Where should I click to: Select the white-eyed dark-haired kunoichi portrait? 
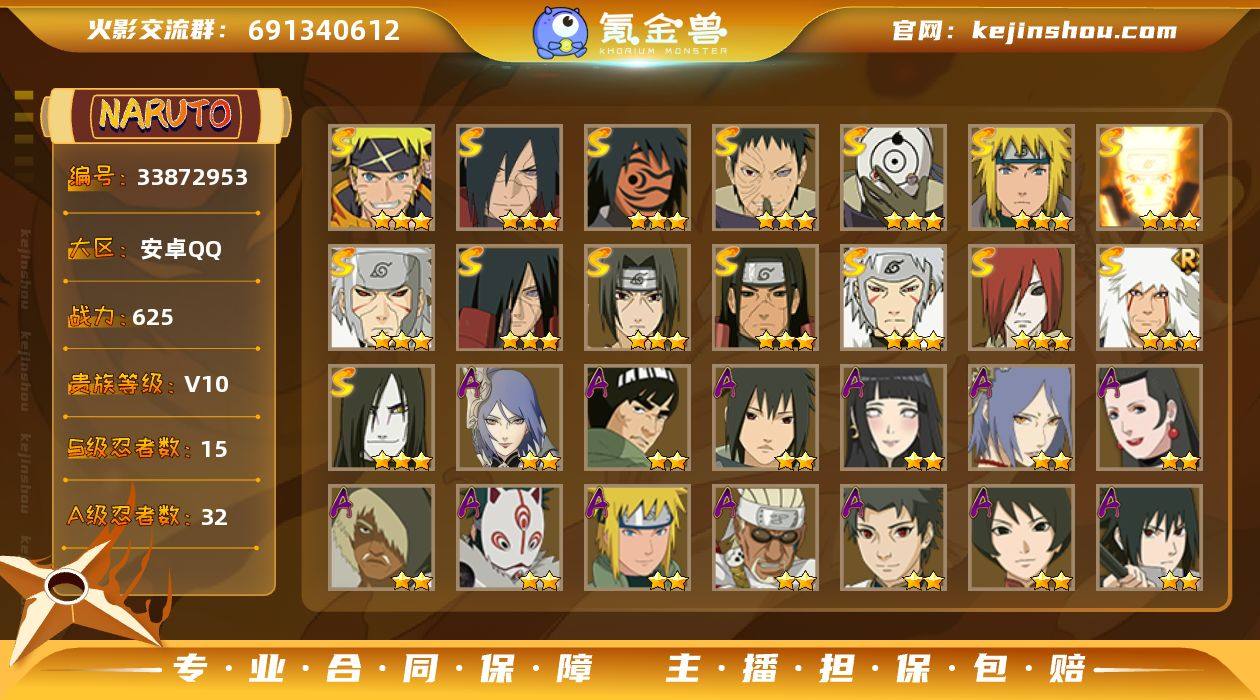(x=893, y=418)
